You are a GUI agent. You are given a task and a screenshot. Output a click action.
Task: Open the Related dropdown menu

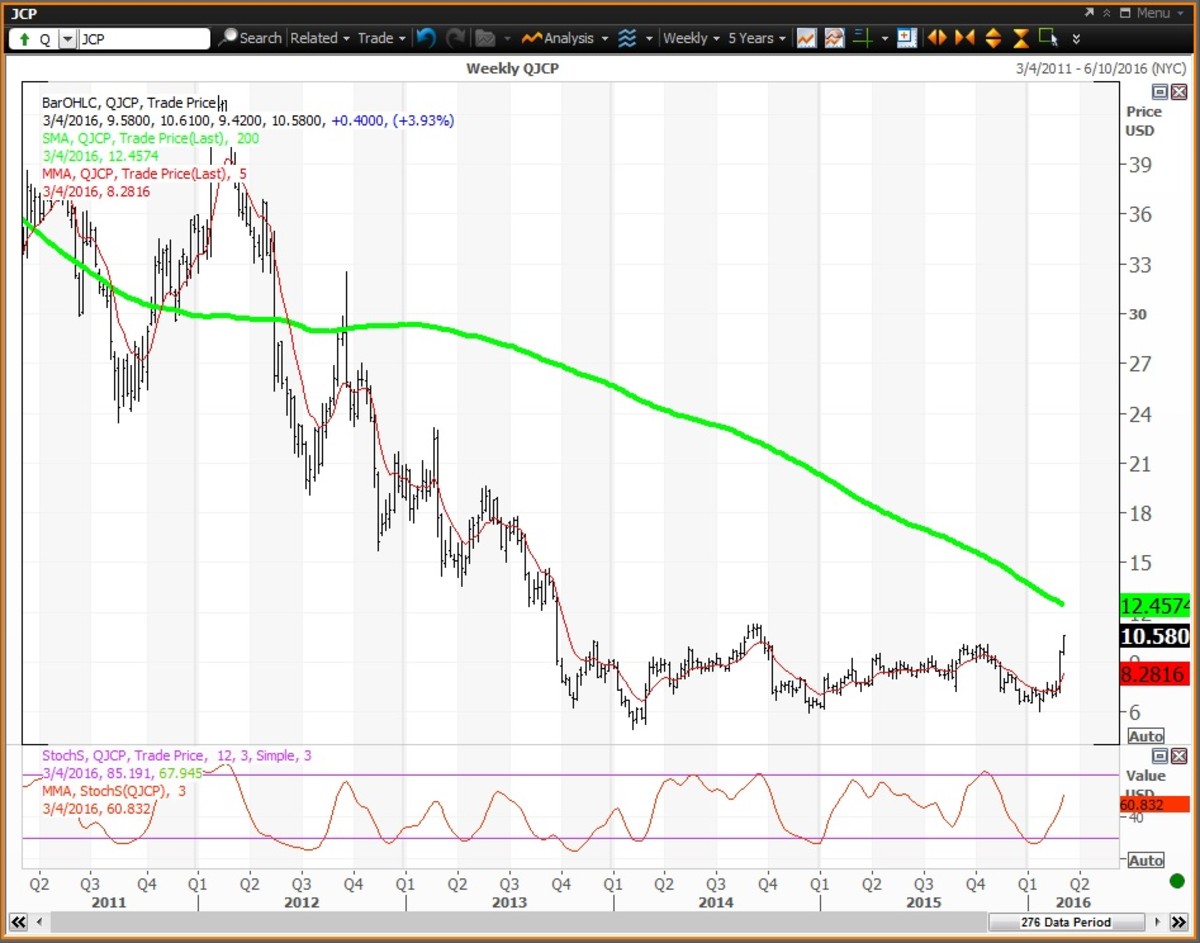pos(319,38)
